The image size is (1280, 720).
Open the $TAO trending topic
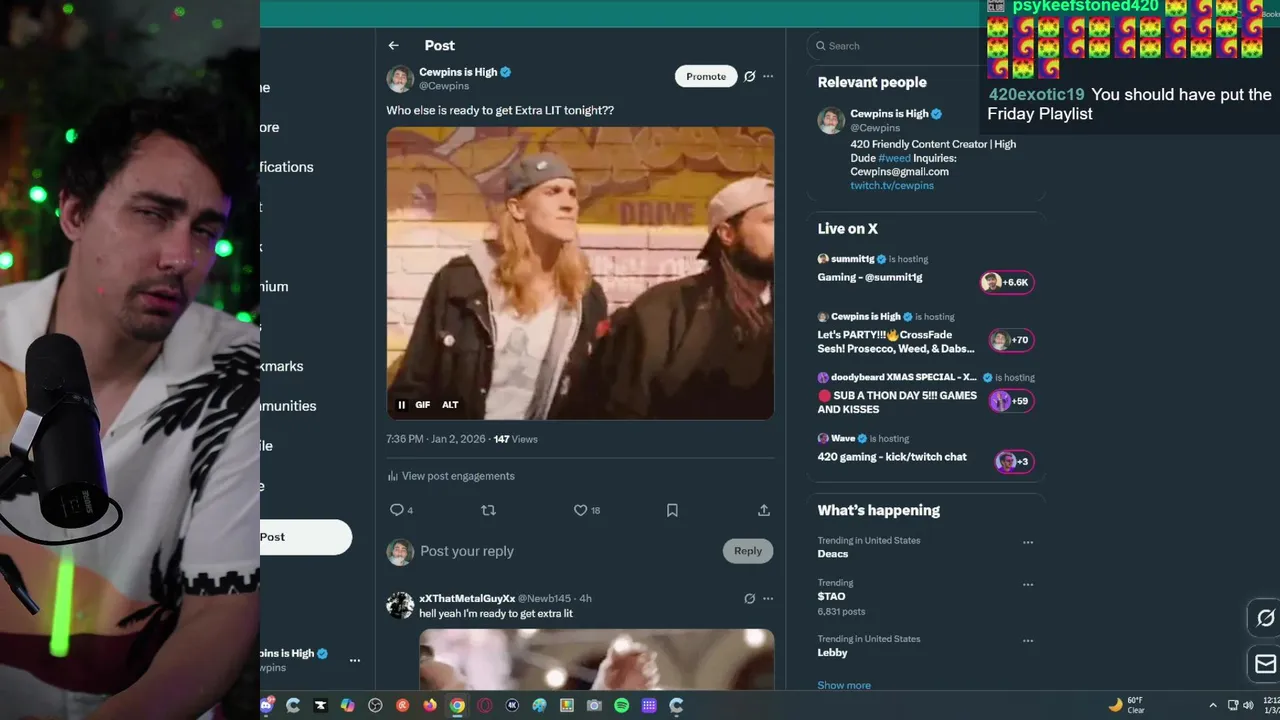(831, 596)
